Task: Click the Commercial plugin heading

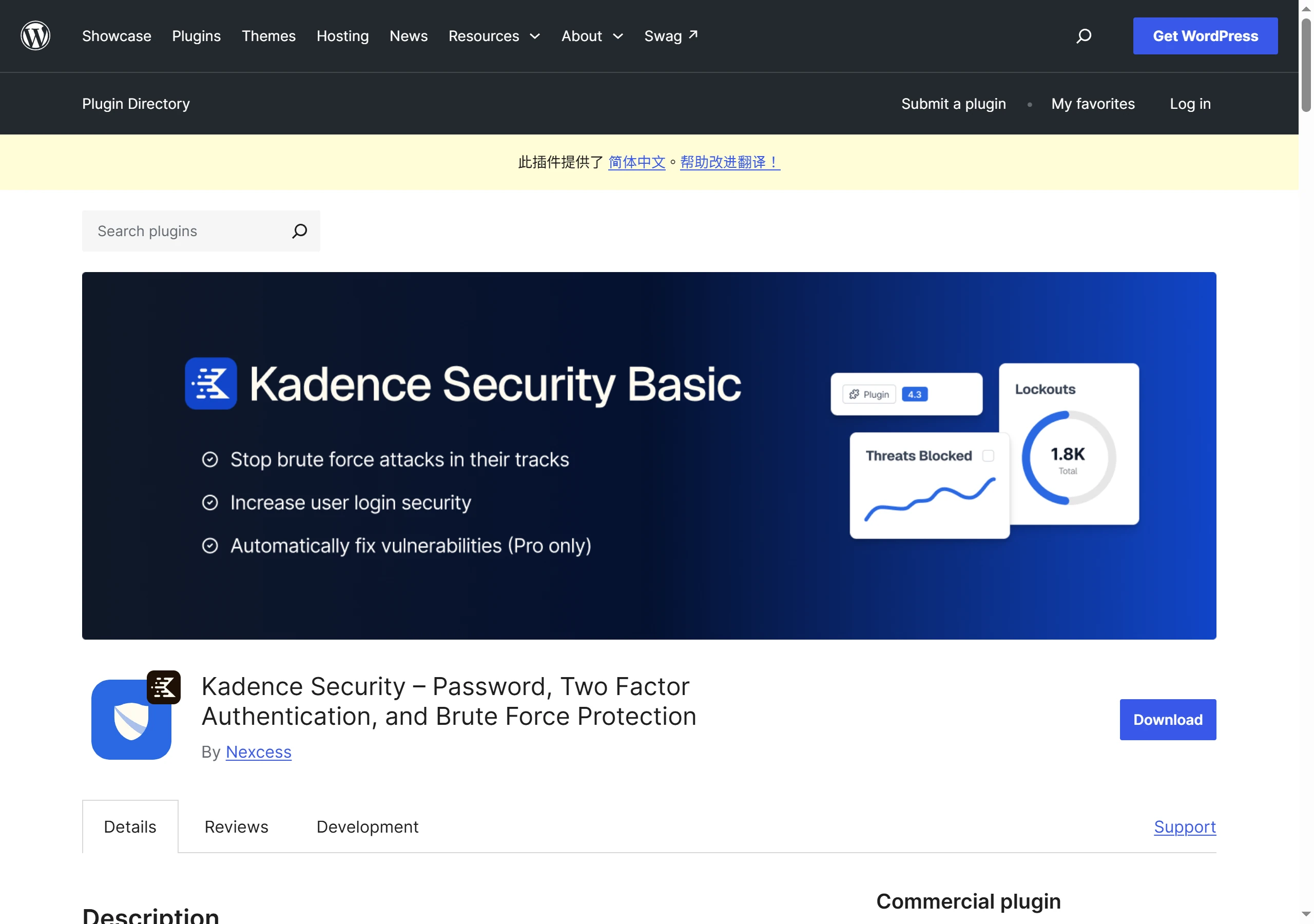Action: (969, 901)
